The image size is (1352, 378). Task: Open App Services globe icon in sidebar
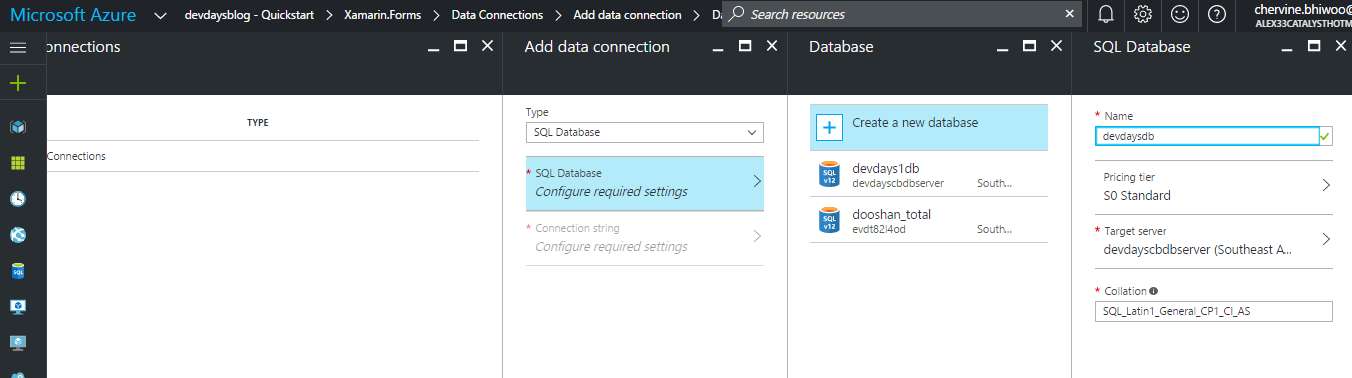click(x=17, y=235)
